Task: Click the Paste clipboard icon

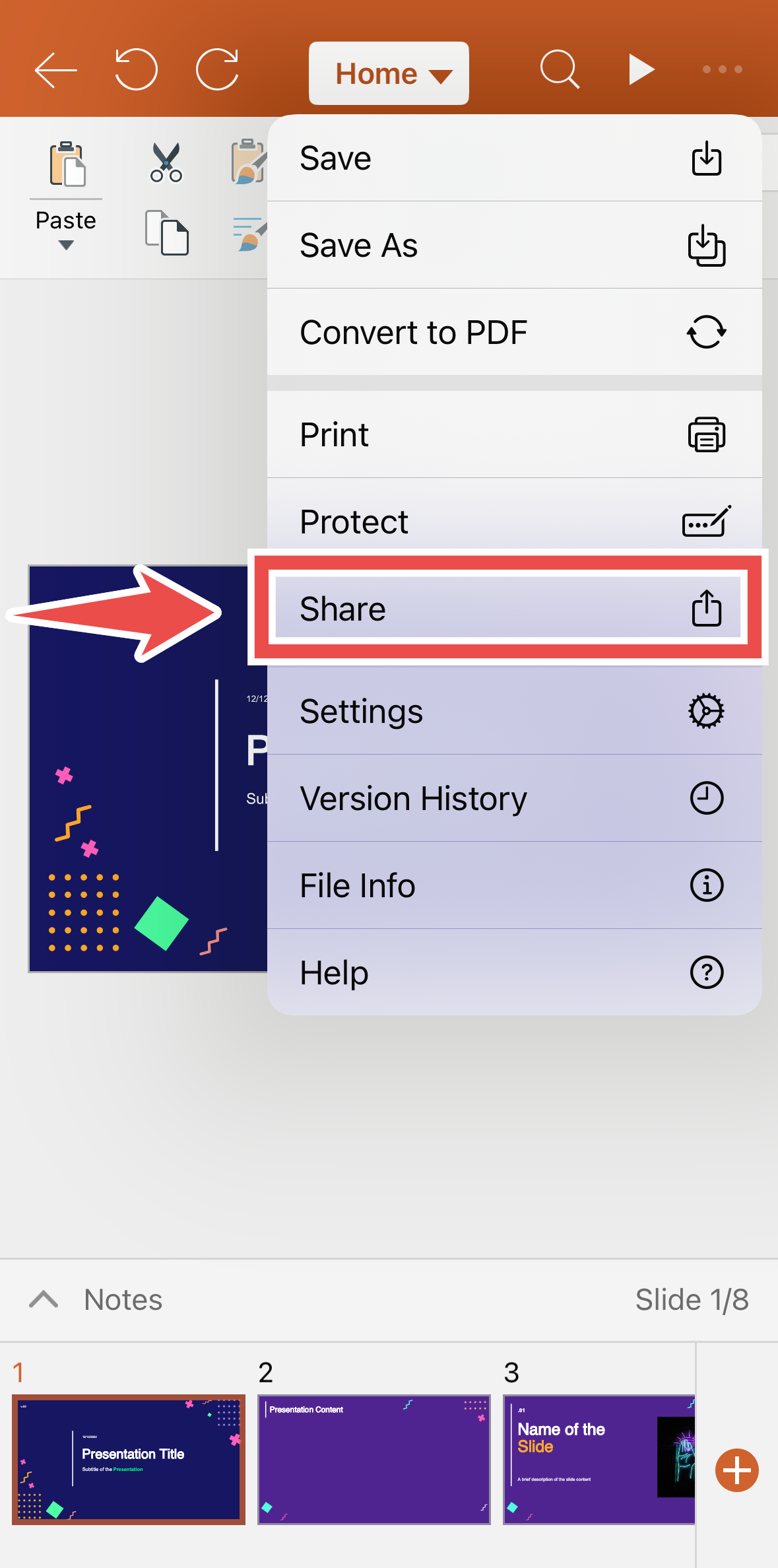Action: pos(67,164)
